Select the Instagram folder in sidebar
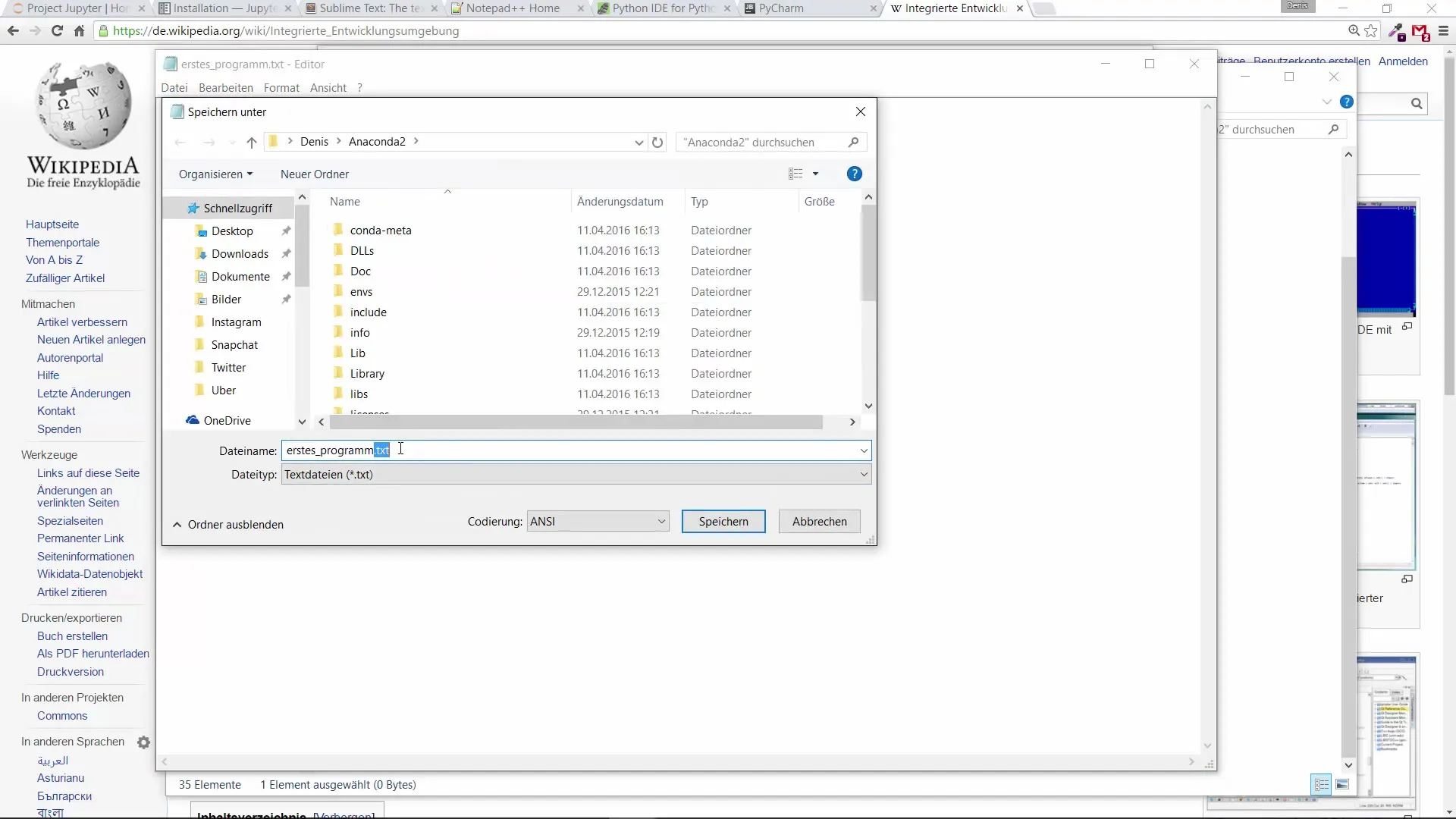This screenshot has width=1456, height=819. pos(236,322)
